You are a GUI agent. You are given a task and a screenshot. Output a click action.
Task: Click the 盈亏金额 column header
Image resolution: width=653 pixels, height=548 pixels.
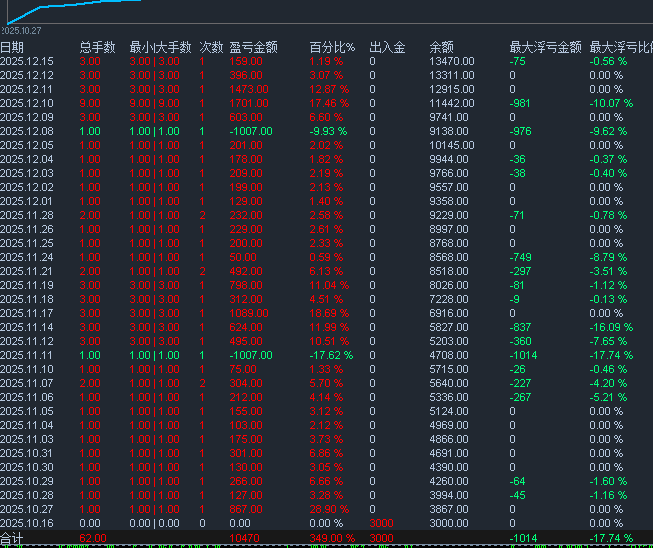(x=253, y=47)
